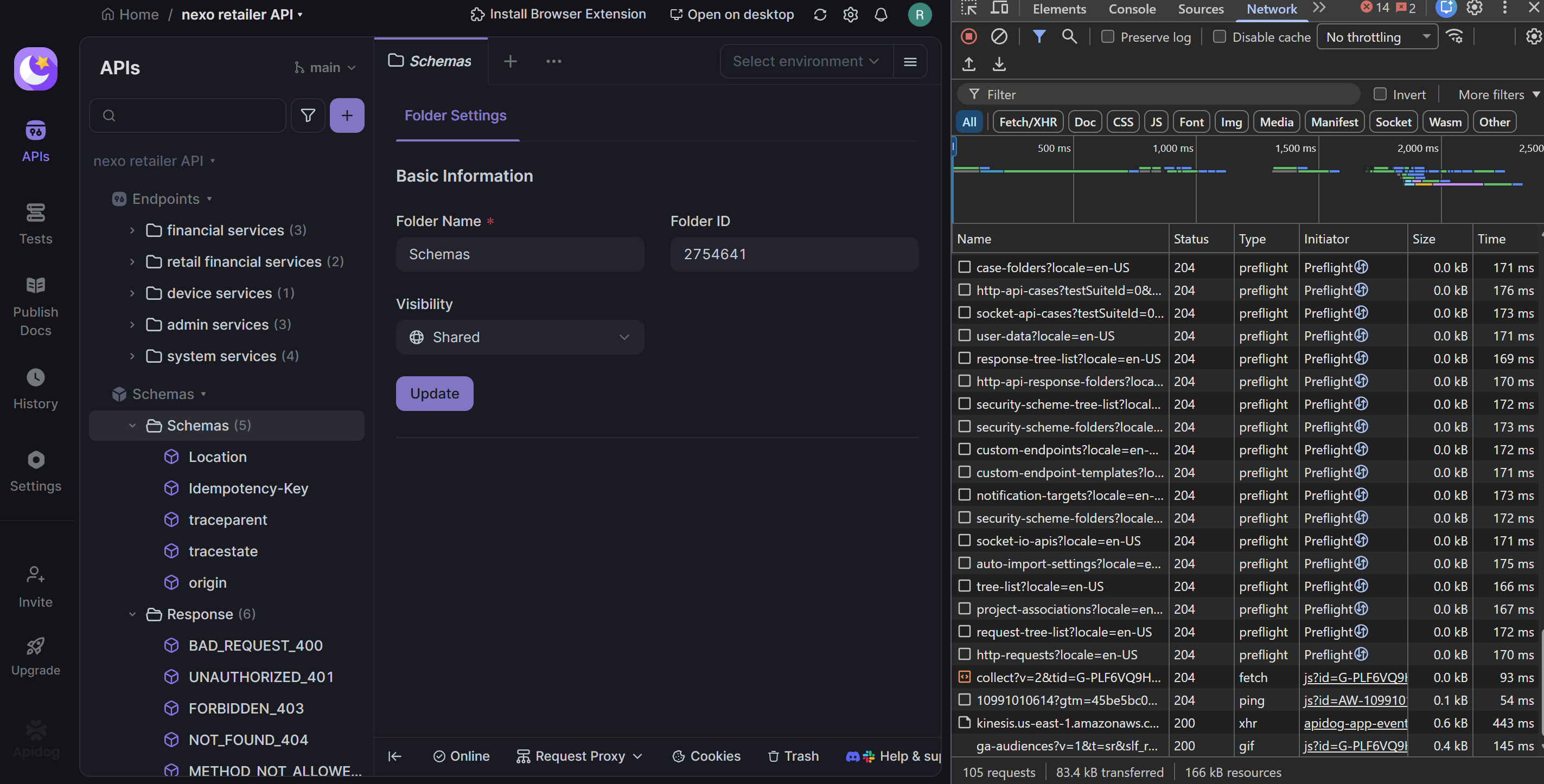
Task: Open the History sidebar panel
Action: (35, 389)
